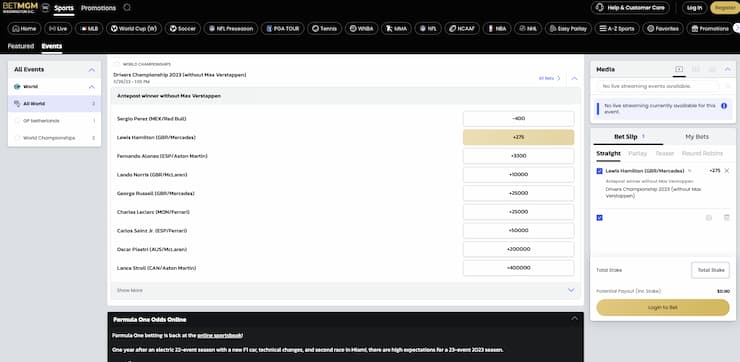
Task: Pick Fernando Alonso +3300 odds
Action: [518, 156]
